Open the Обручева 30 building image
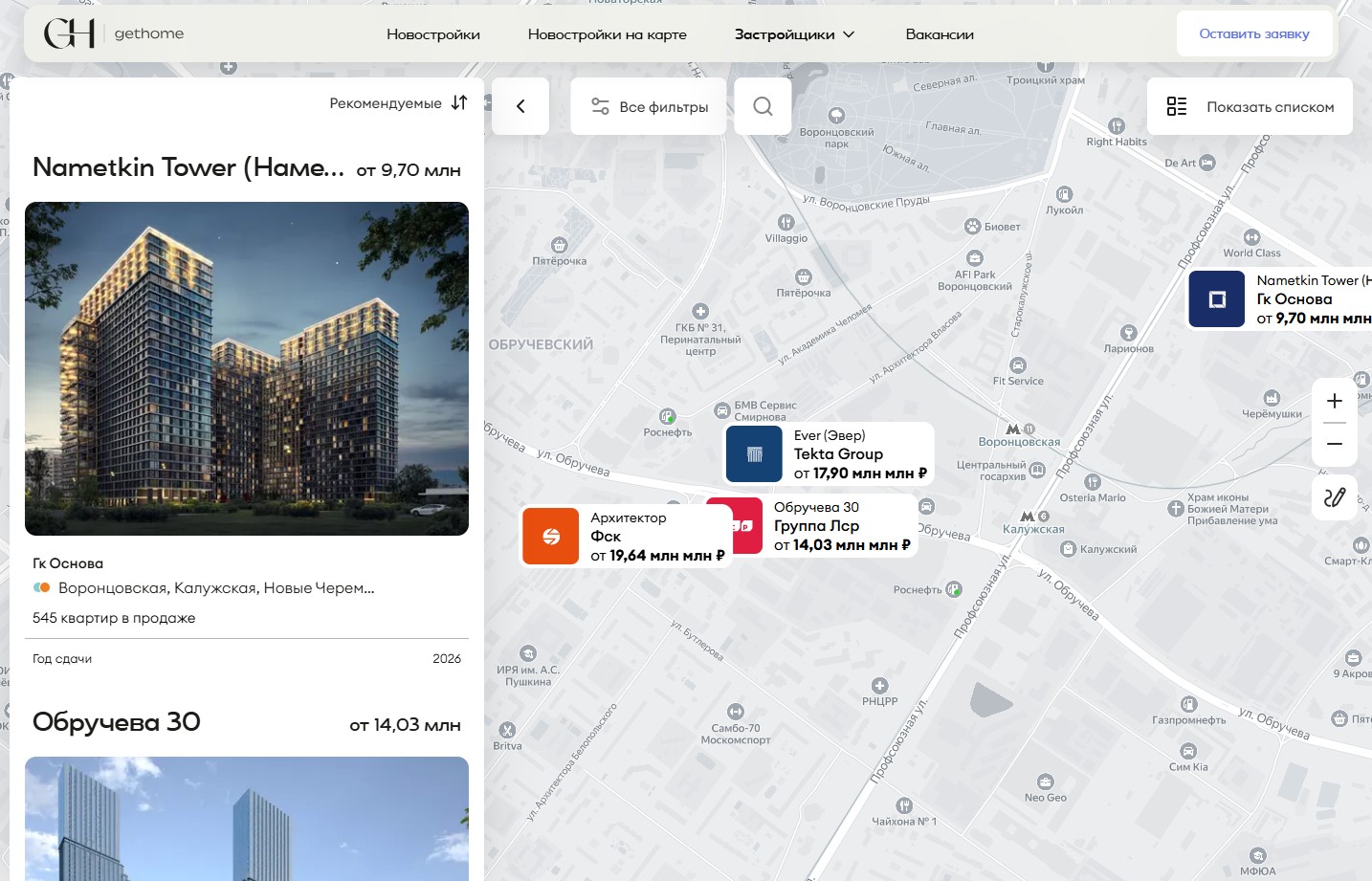This screenshot has width=1372, height=881. (x=247, y=819)
